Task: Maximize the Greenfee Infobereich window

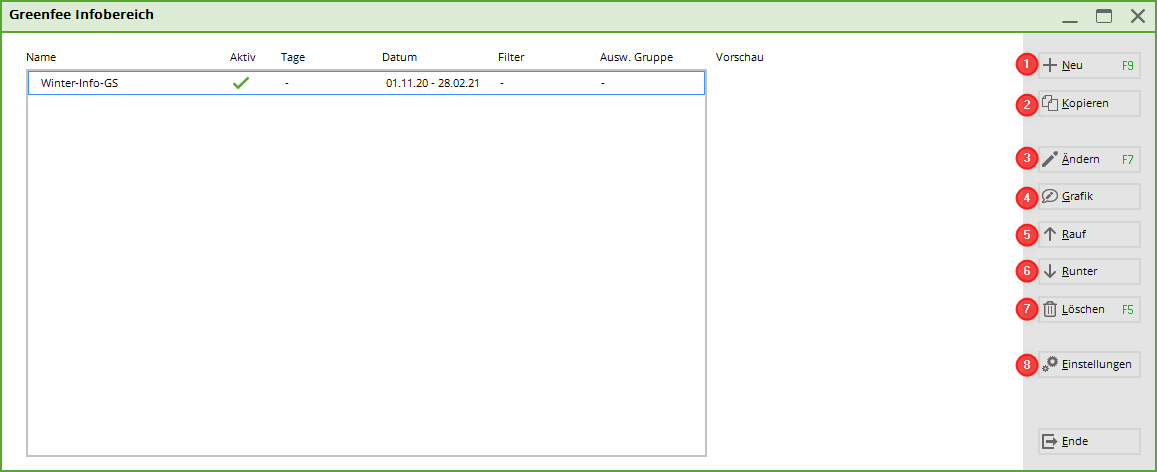Action: click(1104, 16)
